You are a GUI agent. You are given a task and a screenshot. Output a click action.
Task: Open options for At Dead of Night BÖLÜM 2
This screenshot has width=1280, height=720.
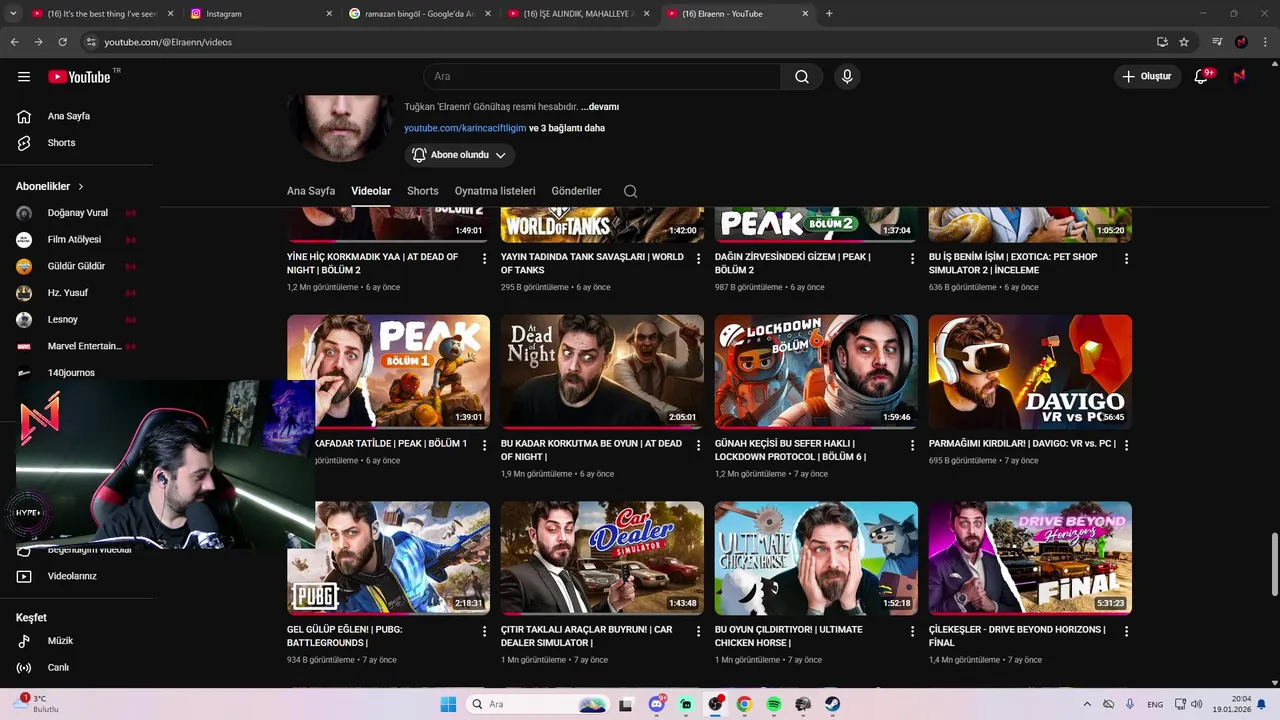coord(484,258)
